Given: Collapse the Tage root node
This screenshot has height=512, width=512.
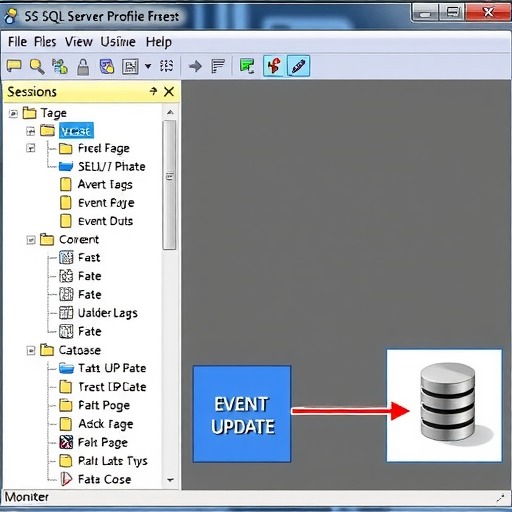Looking at the screenshot, I should click(13, 114).
